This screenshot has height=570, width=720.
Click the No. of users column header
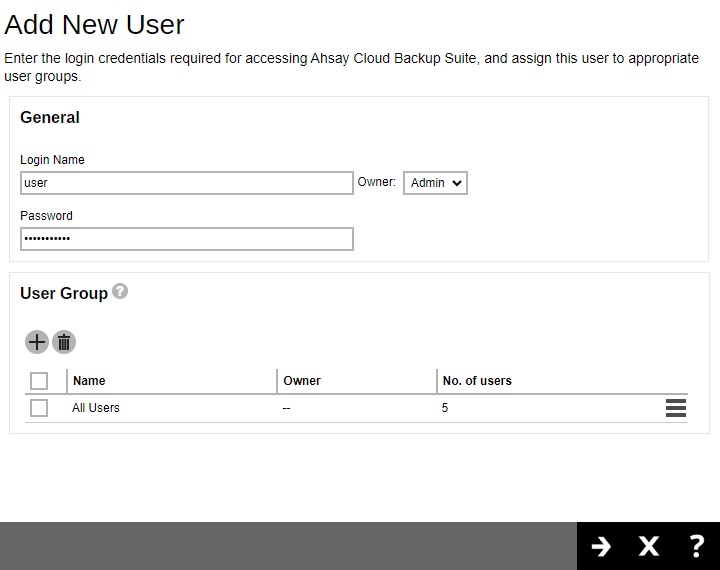coord(477,381)
